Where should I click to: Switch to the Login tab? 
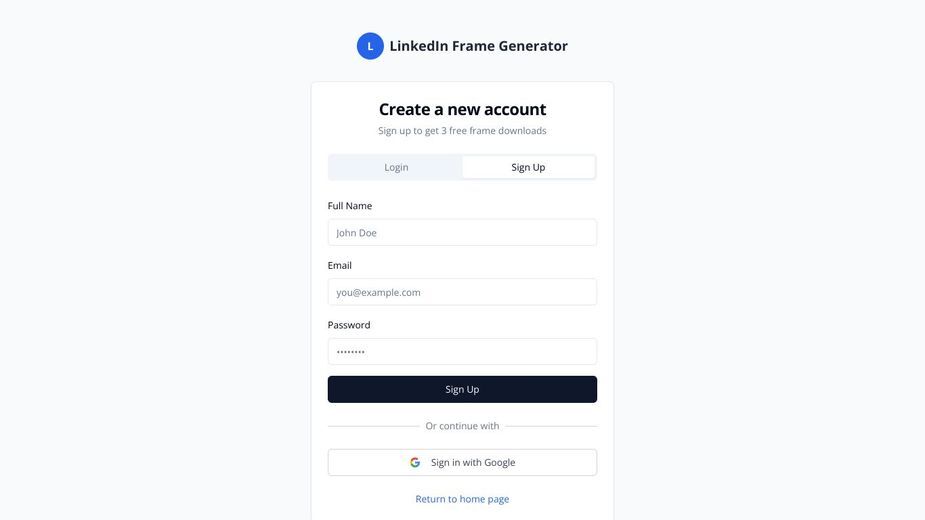pos(396,168)
